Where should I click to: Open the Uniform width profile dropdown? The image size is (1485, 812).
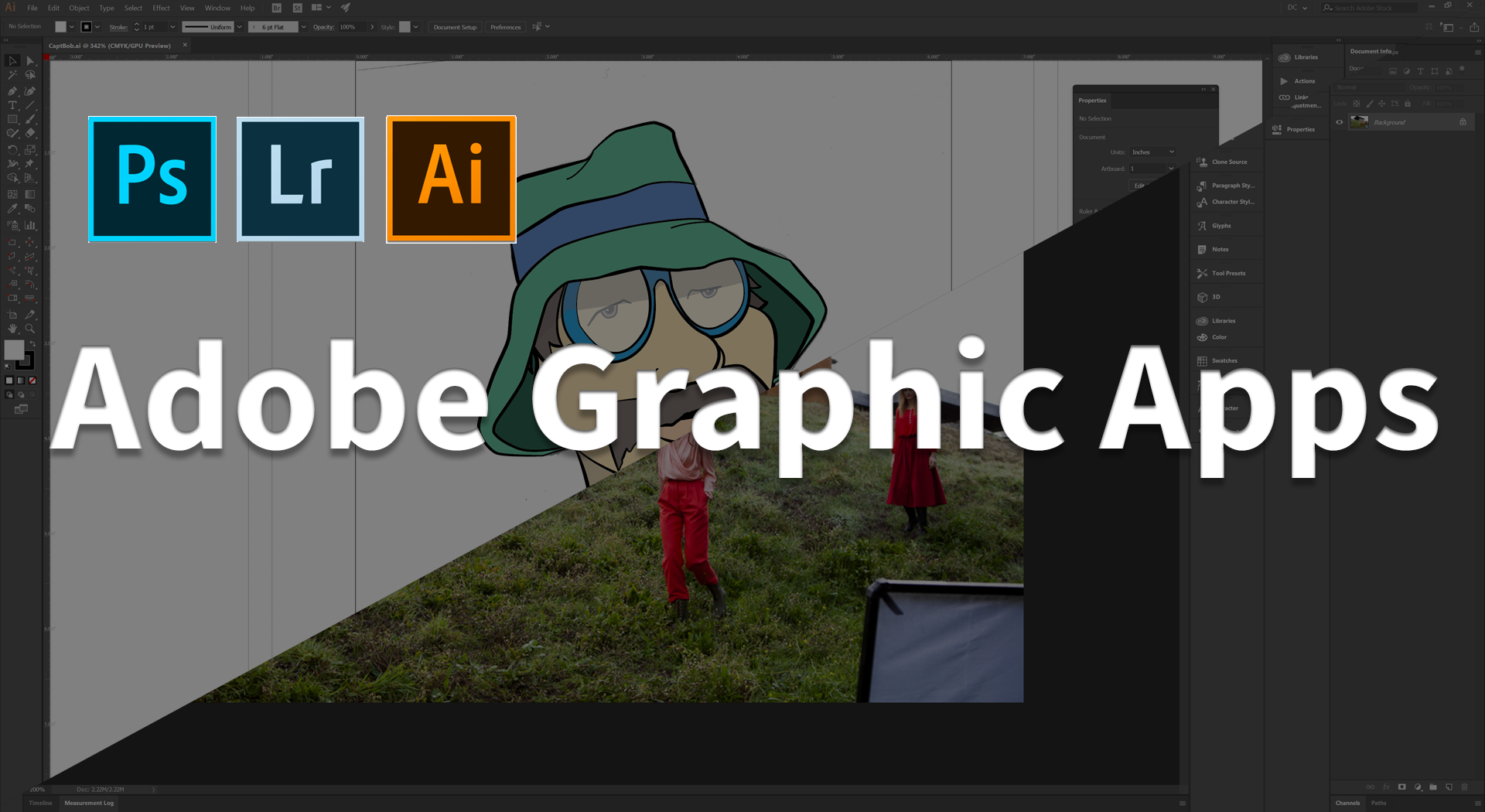[239, 27]
